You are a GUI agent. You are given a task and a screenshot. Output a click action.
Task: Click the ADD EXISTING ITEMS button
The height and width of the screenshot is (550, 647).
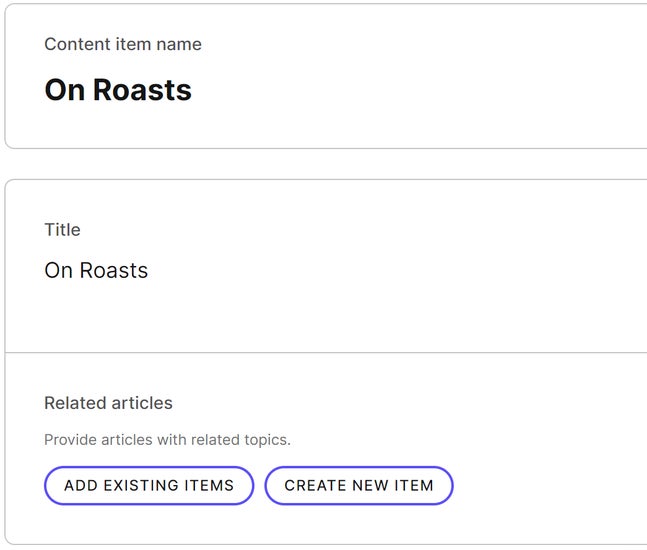point(149,485)
